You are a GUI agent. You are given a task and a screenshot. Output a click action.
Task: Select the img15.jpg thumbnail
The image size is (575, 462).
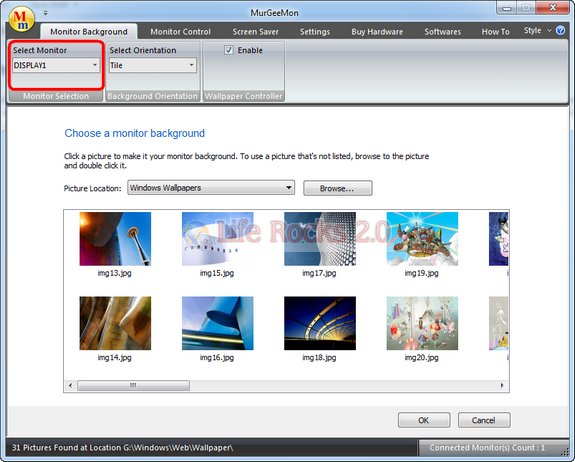[x=217, y=239]
